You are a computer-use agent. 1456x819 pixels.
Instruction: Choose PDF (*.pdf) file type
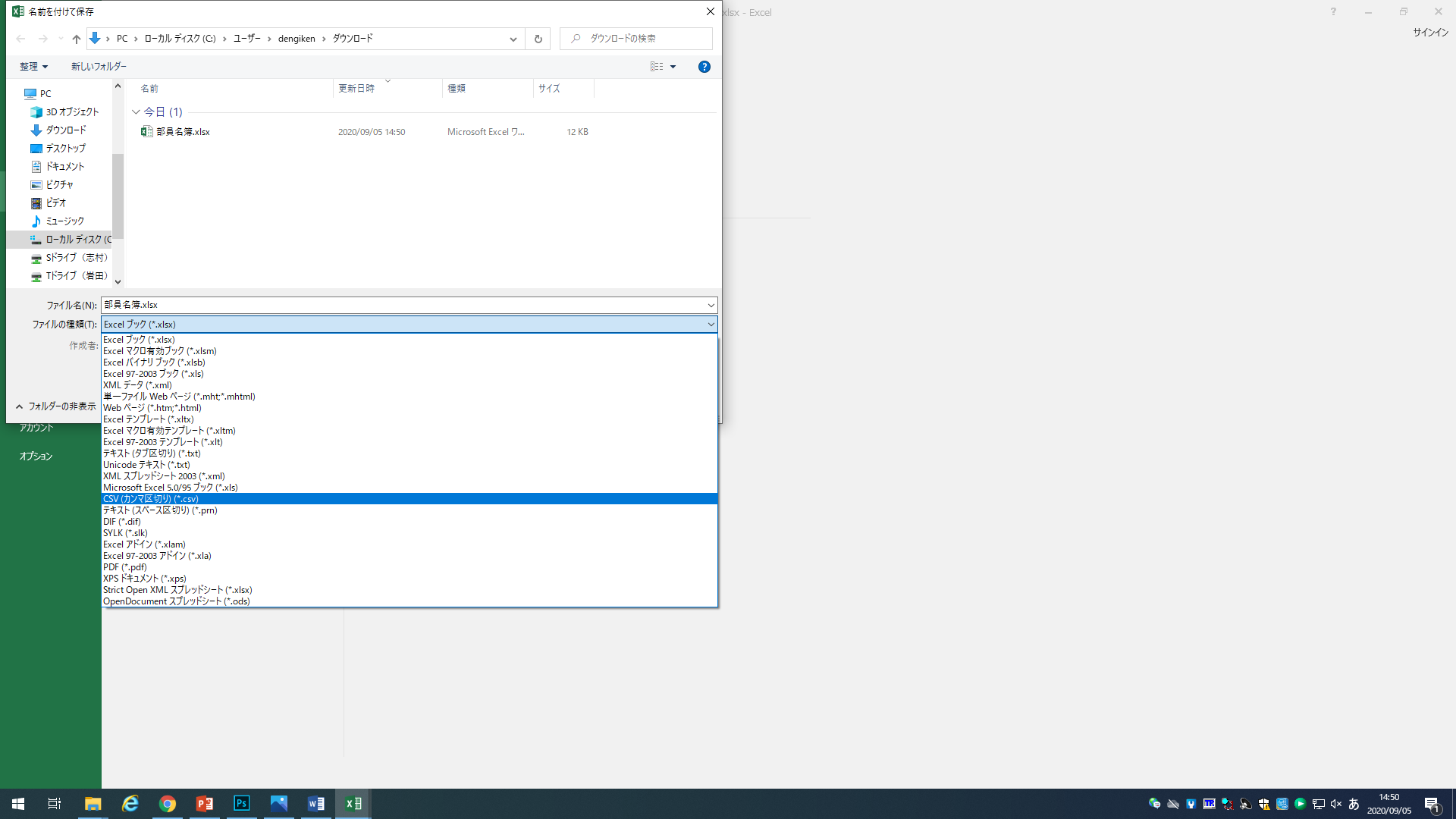coord(409,567)
